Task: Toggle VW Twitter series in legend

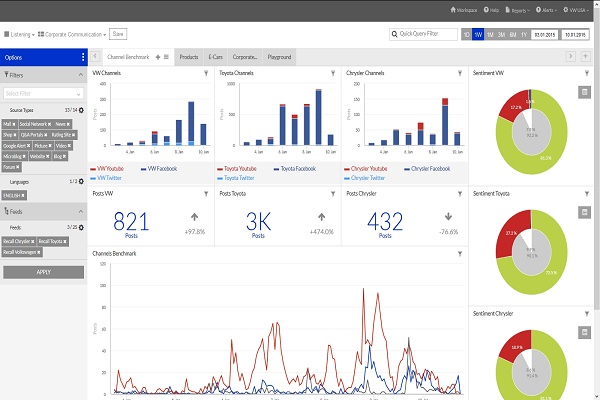Action: tap(106, 178)
